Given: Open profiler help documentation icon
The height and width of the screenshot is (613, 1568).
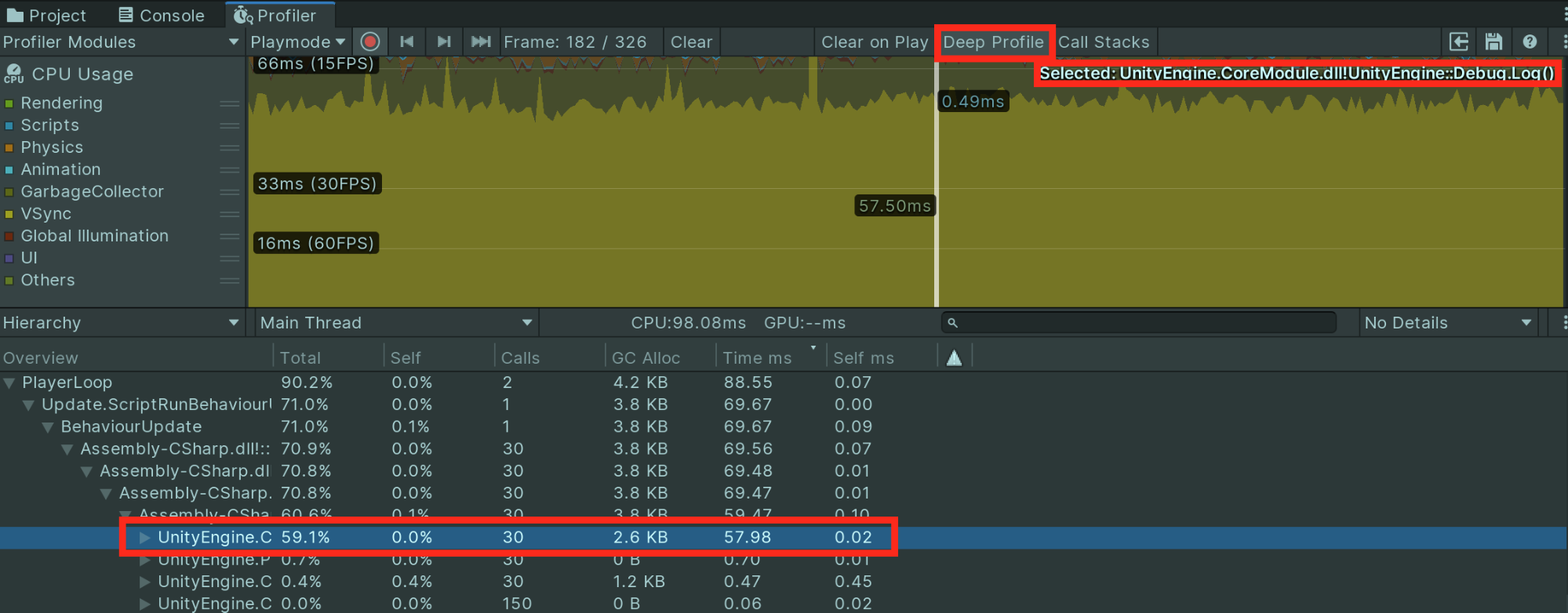Looking at the screenshot, I should (1530, 42).
